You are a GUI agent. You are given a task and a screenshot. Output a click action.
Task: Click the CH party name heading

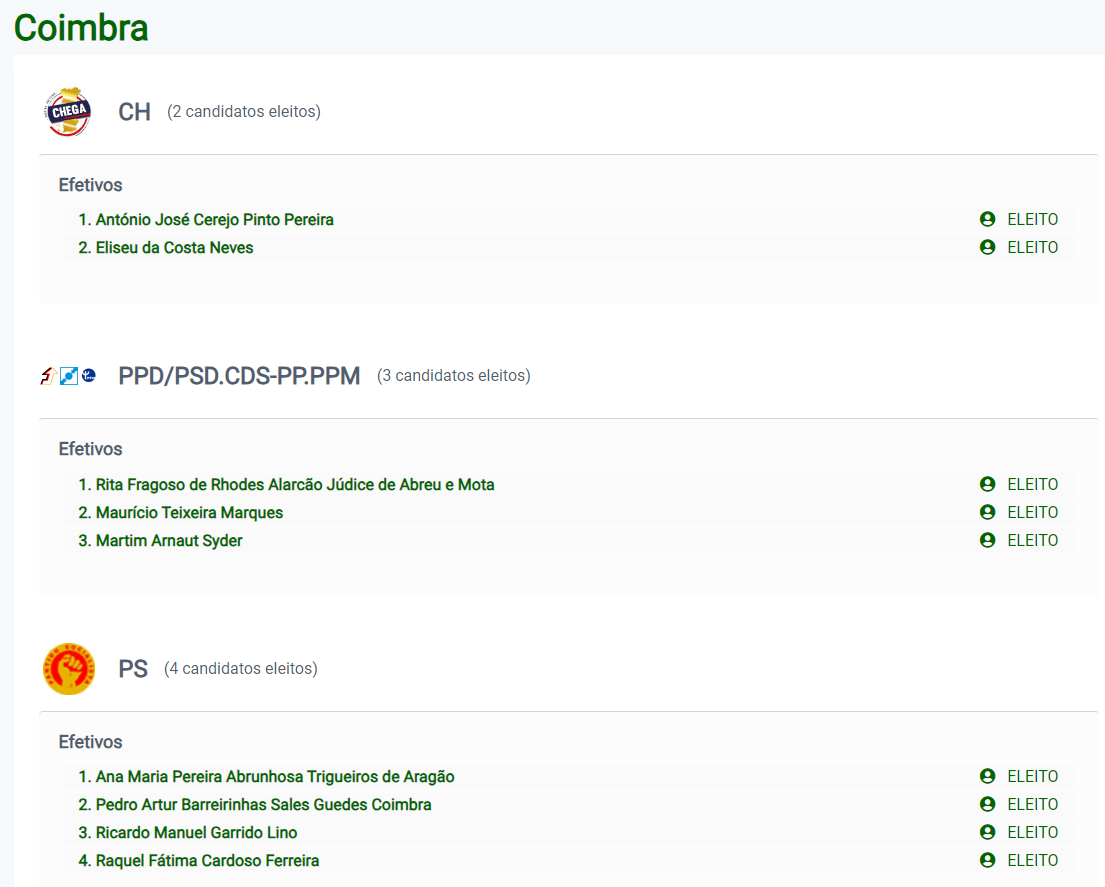[135, 112]
